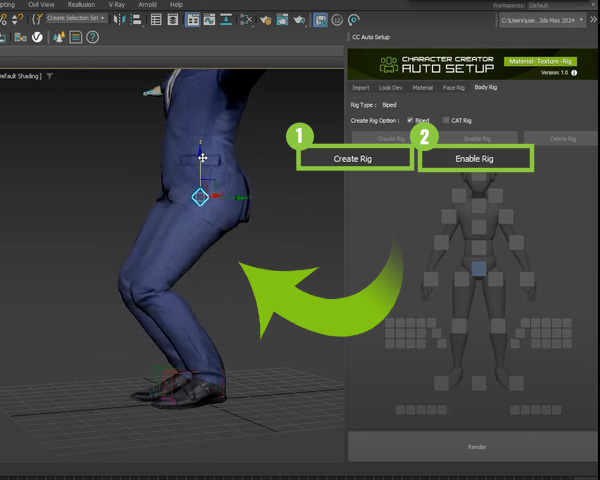Viewport: 600px width, 480px height.
Task: Open the project path dropdown arrow
Action: click(581, 20)
